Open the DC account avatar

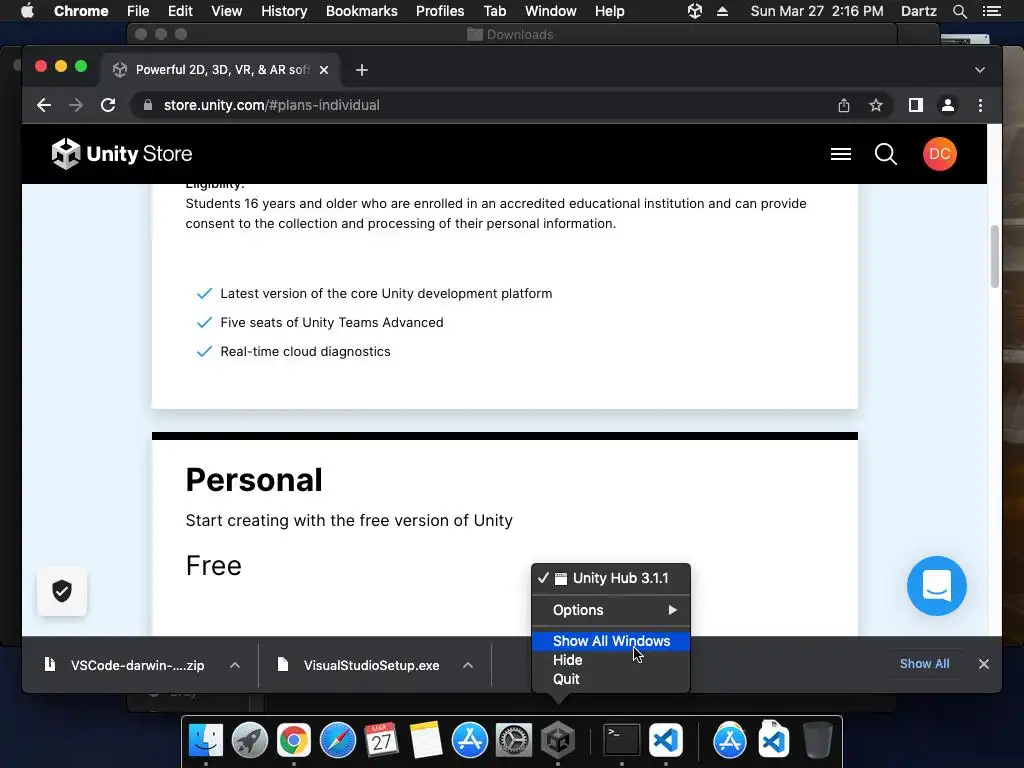pyautogui.click(x=940, y=154)
